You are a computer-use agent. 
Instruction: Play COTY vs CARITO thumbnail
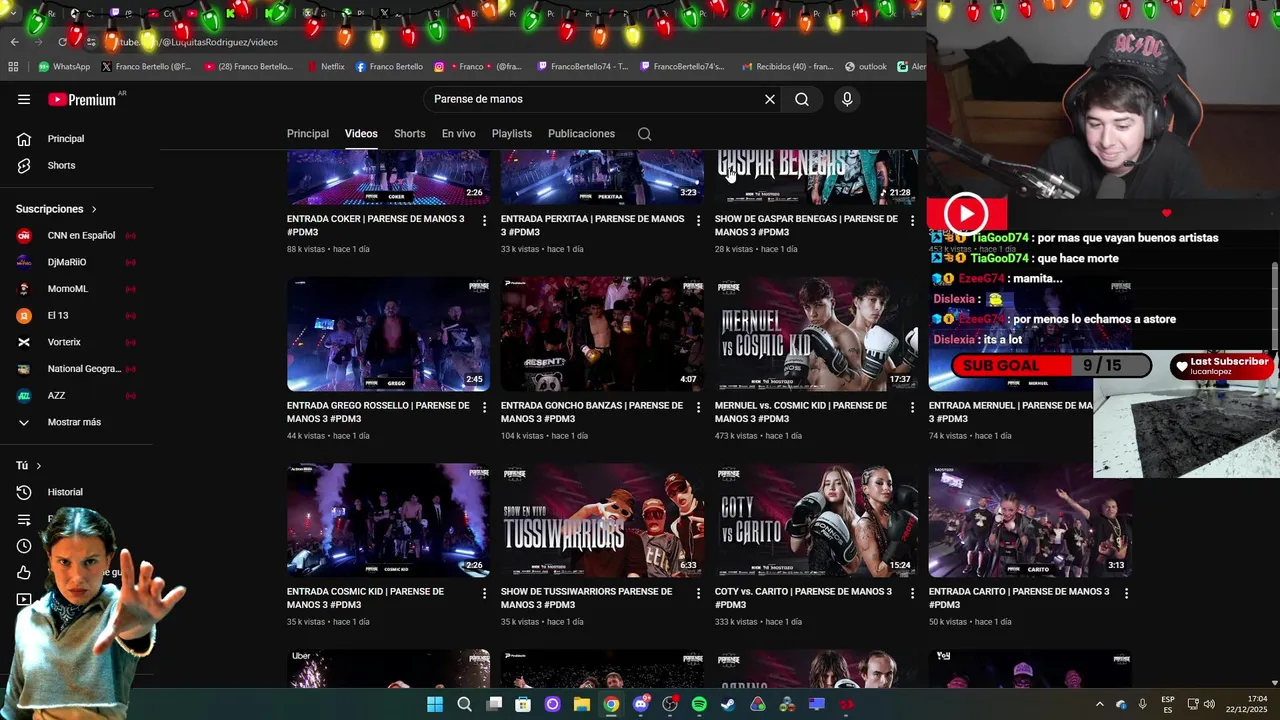pyautogui.click(x=816, y=520)
